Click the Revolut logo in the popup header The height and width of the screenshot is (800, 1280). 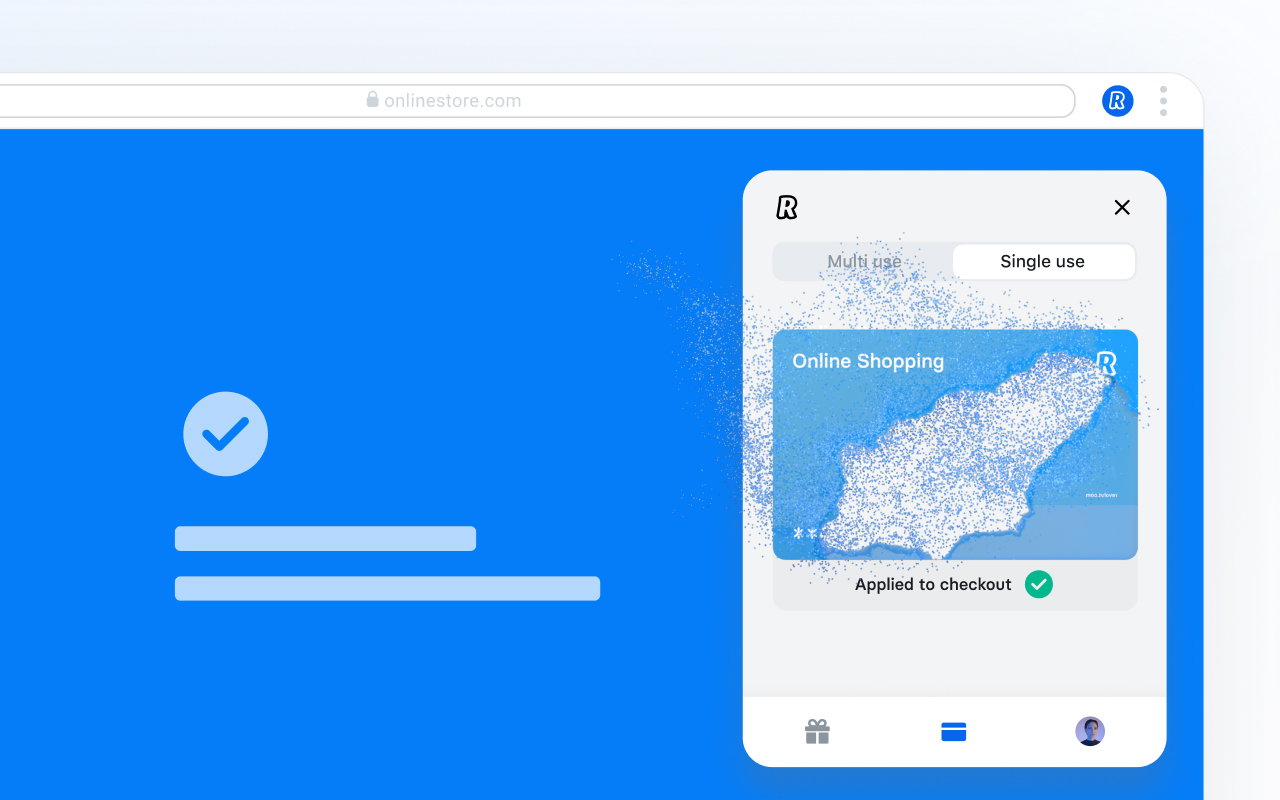tap(787, 207)
